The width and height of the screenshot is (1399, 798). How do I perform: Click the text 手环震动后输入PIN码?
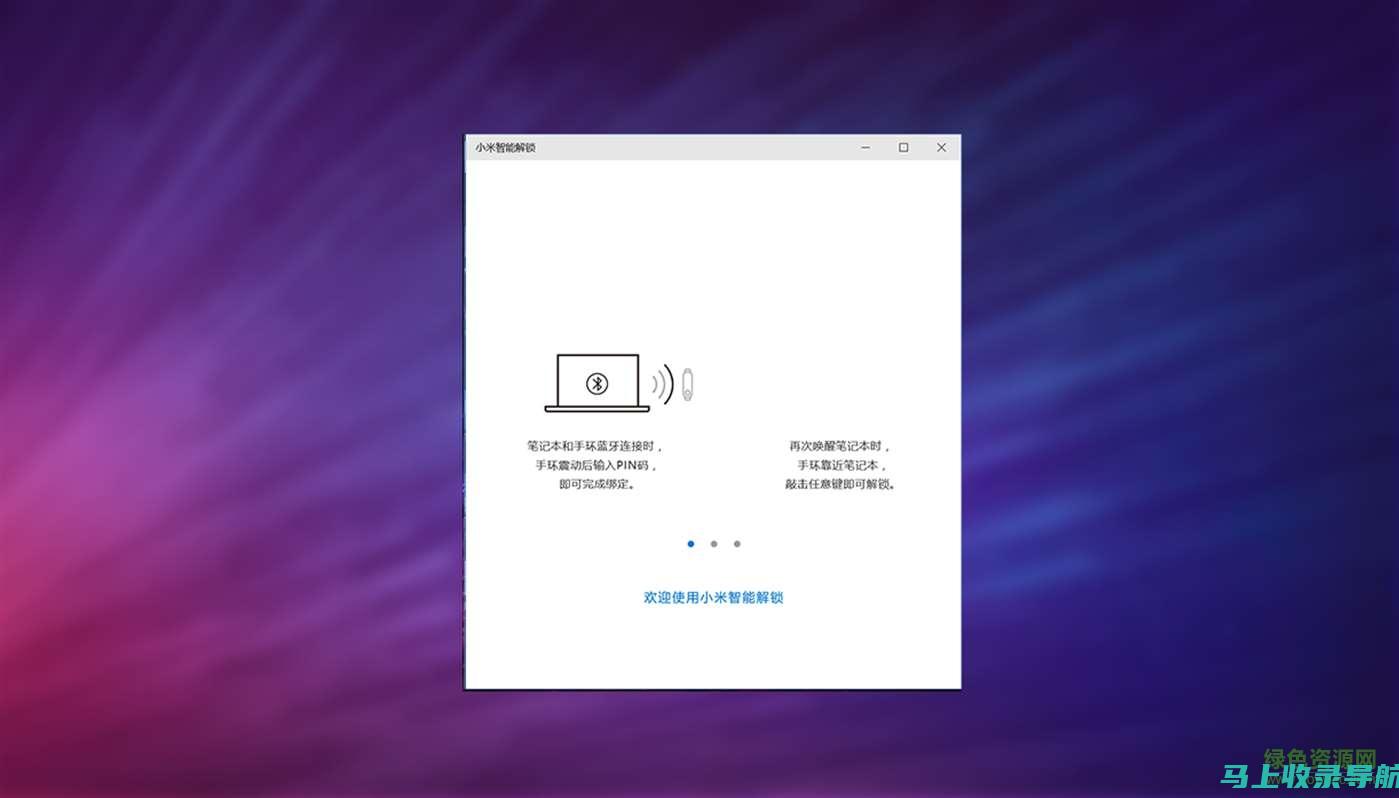point(597,465)
